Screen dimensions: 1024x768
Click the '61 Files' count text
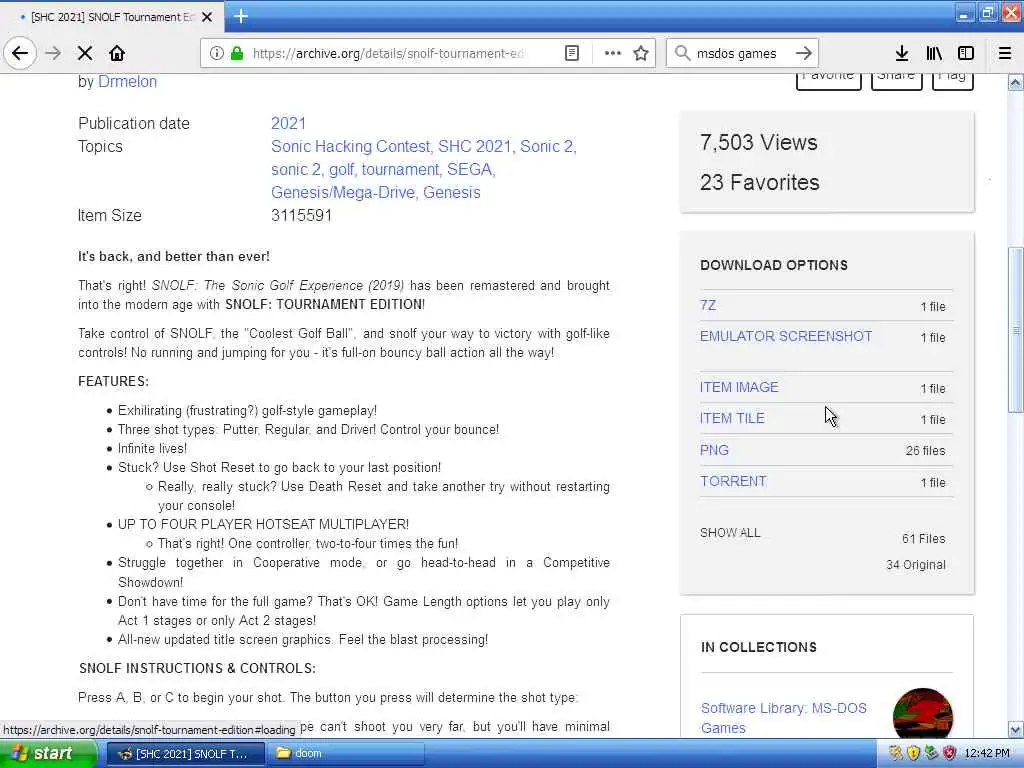point(923,539)
